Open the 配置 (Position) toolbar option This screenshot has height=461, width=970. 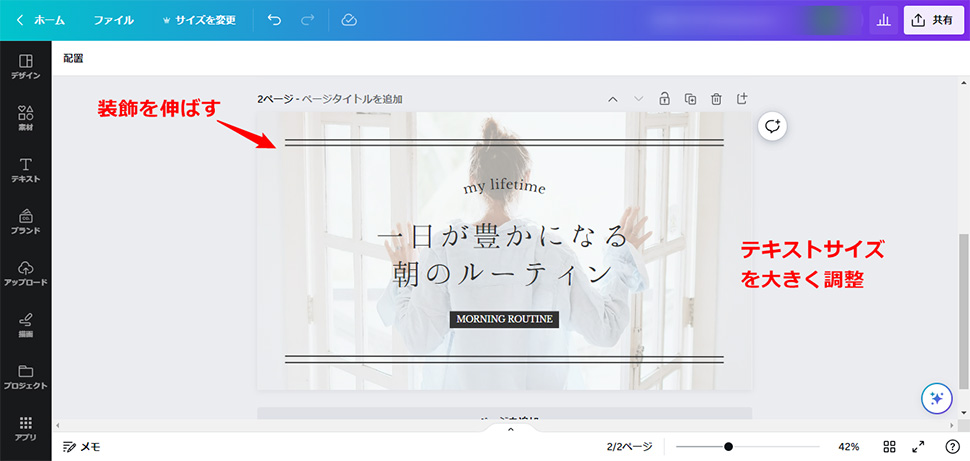click(x=73, y=59)
